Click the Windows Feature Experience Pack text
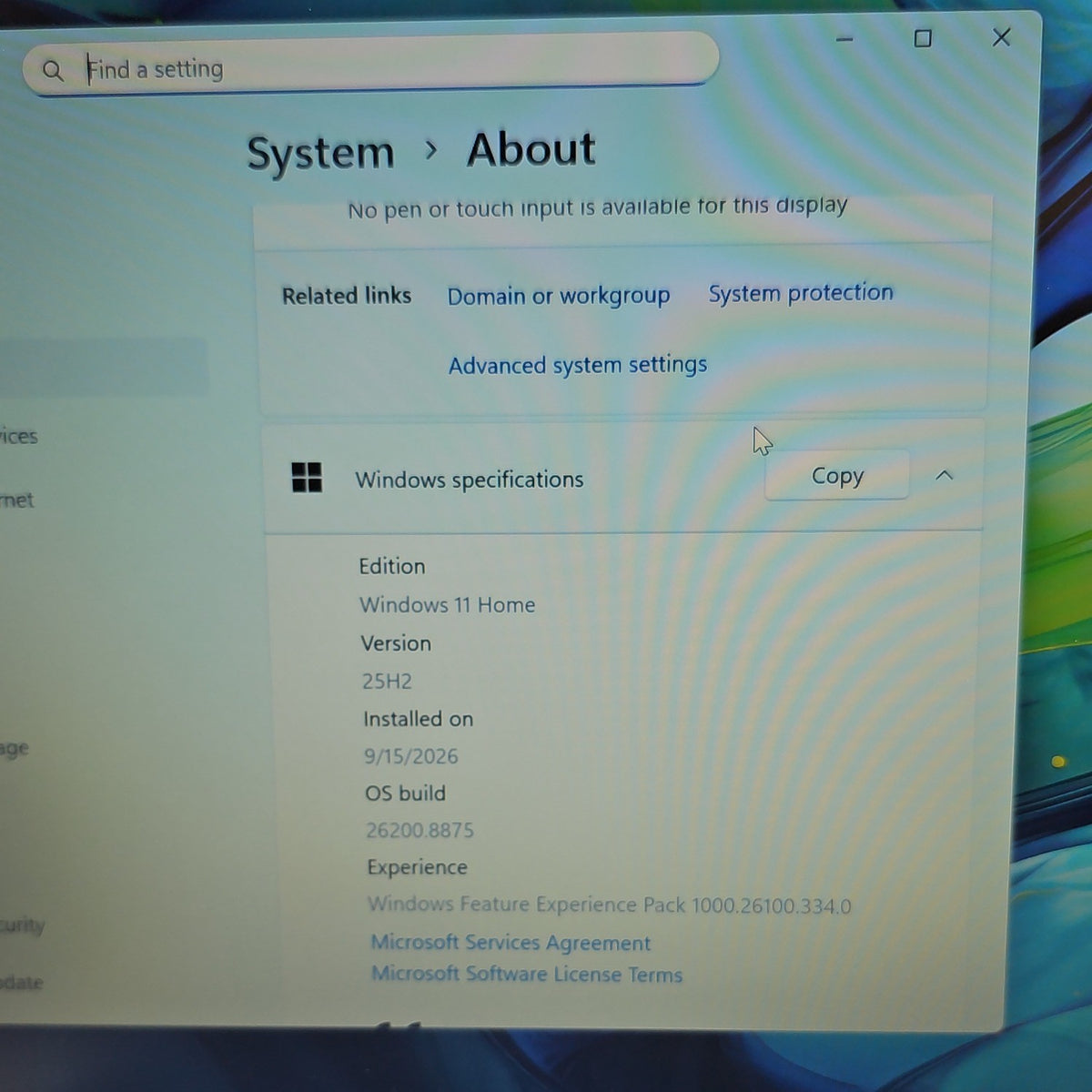The image size is (1092, 1092). [x=610, y=905]
